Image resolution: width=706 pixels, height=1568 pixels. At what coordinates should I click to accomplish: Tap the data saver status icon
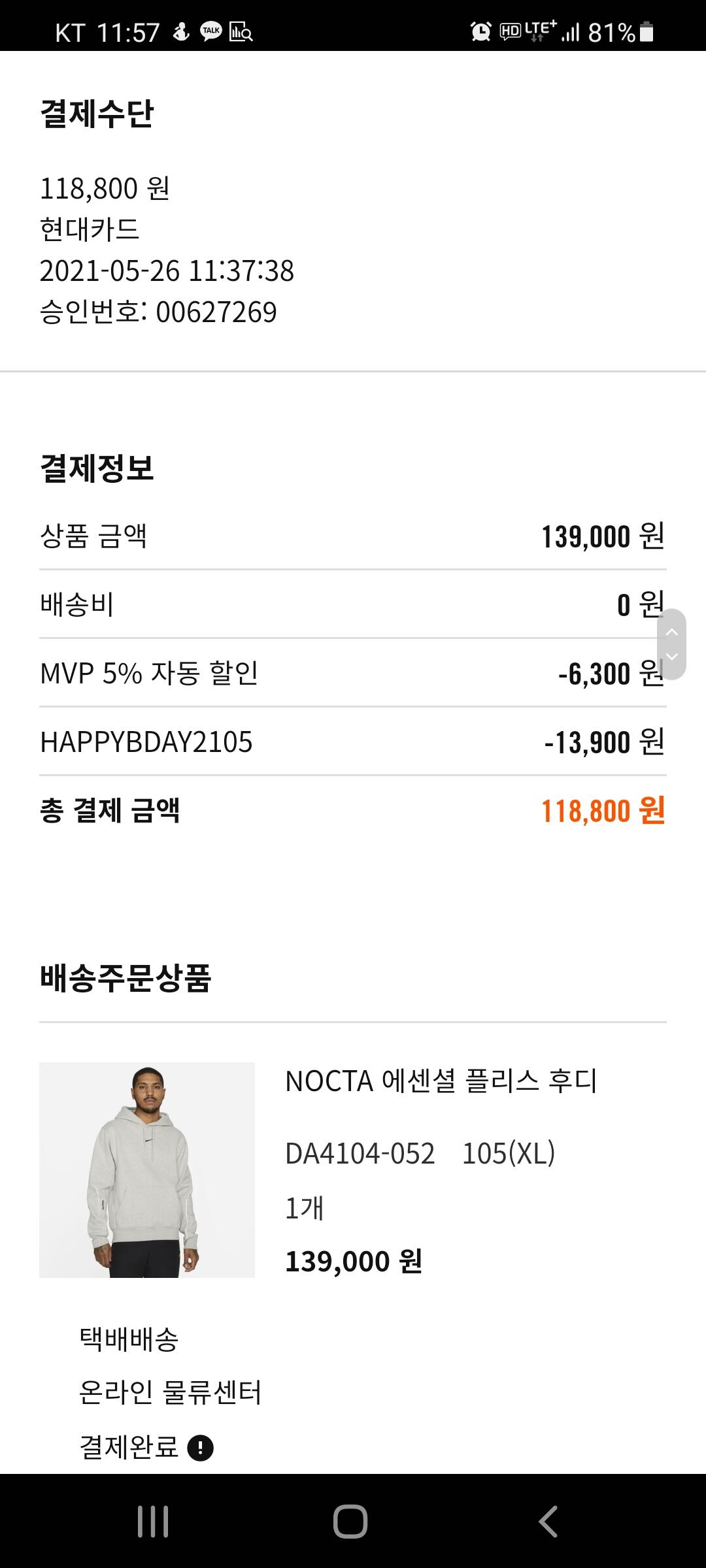pyautogui.click(x=241, y=31)
